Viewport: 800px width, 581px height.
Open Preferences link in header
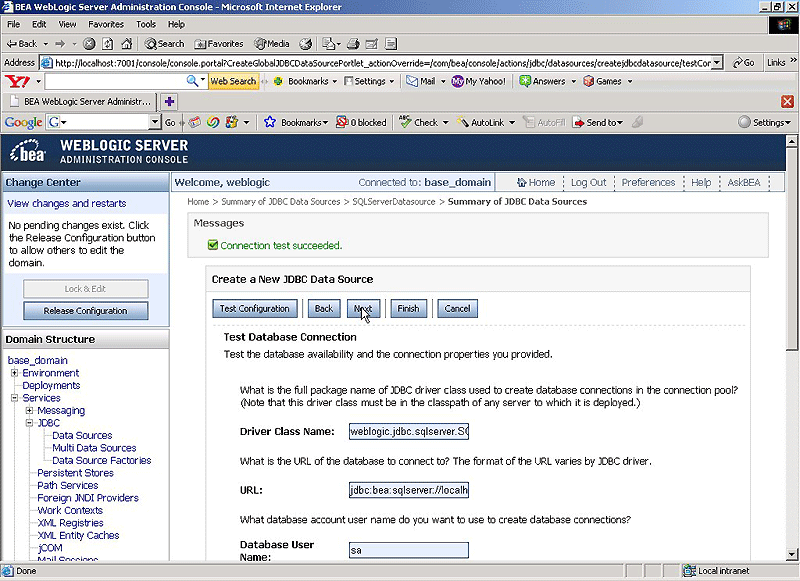pyautogui.click(x=648, y=182)
